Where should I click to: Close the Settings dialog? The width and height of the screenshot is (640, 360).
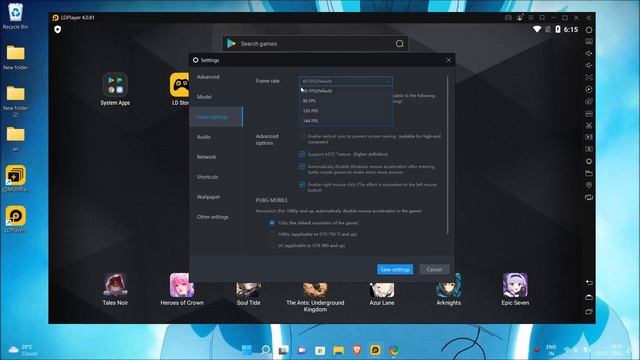449,60
